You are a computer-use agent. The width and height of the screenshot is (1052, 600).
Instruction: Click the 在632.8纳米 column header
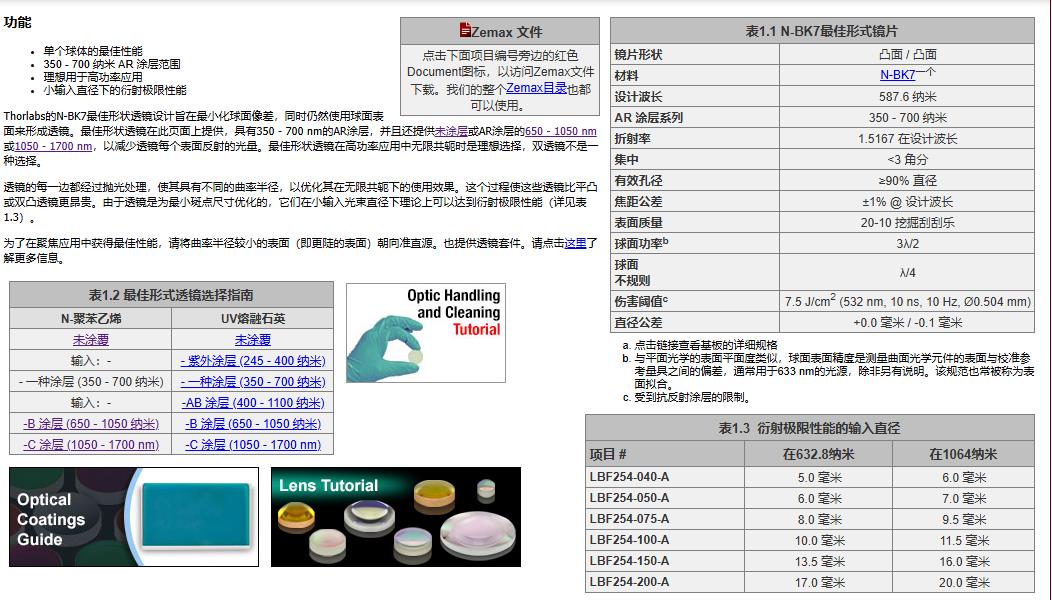819,454
